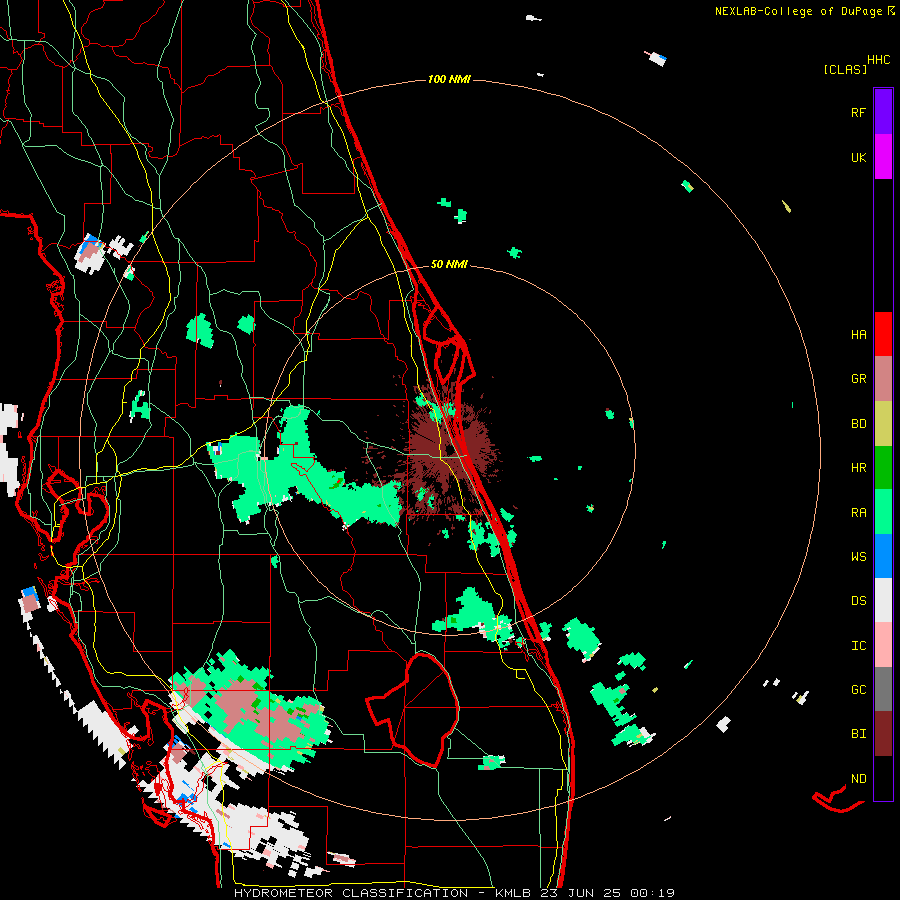
Task: Click the HR dark green legend swatch
Action: [883, 467]
